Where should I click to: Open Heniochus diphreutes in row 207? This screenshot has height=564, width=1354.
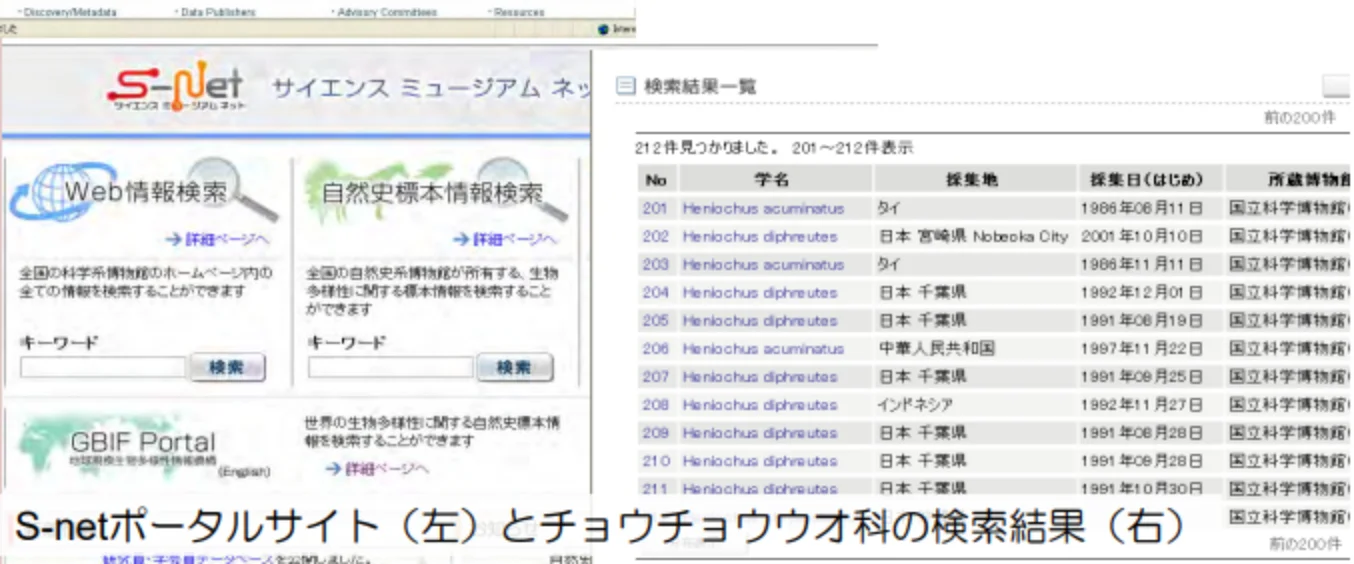coord(760,377)
